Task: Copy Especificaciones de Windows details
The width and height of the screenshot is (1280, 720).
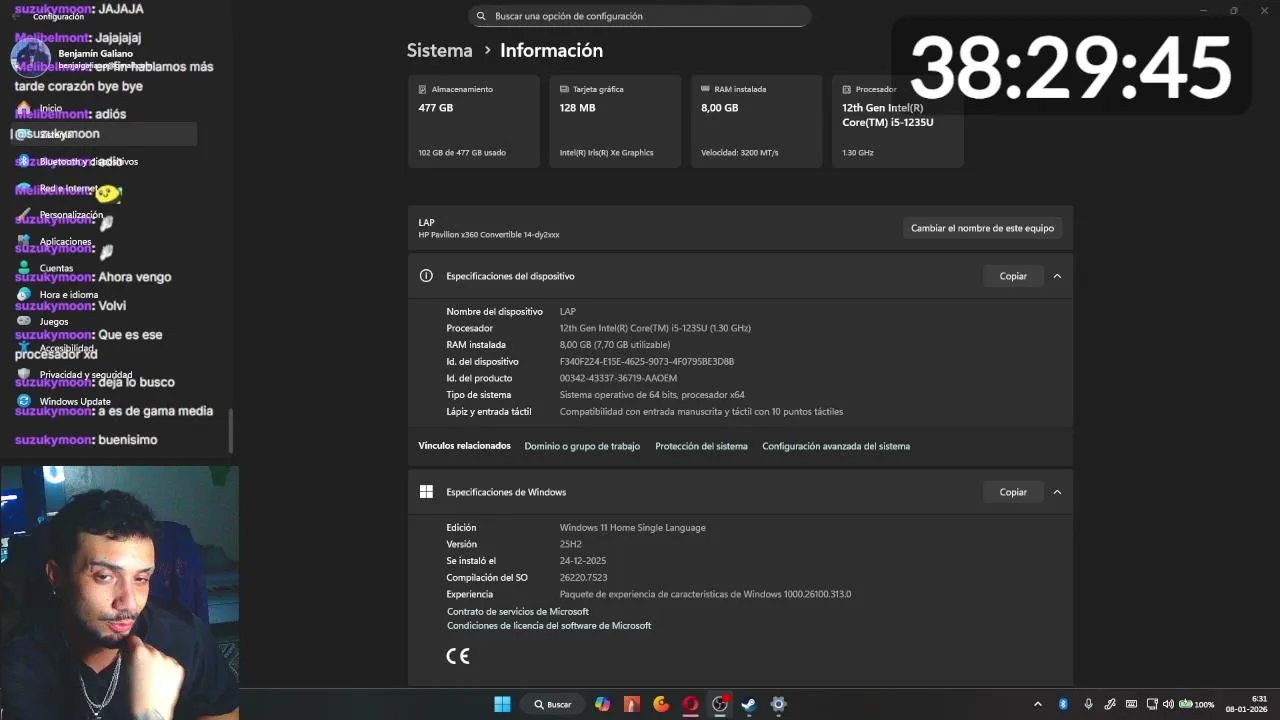Action: coord(1013,492)
